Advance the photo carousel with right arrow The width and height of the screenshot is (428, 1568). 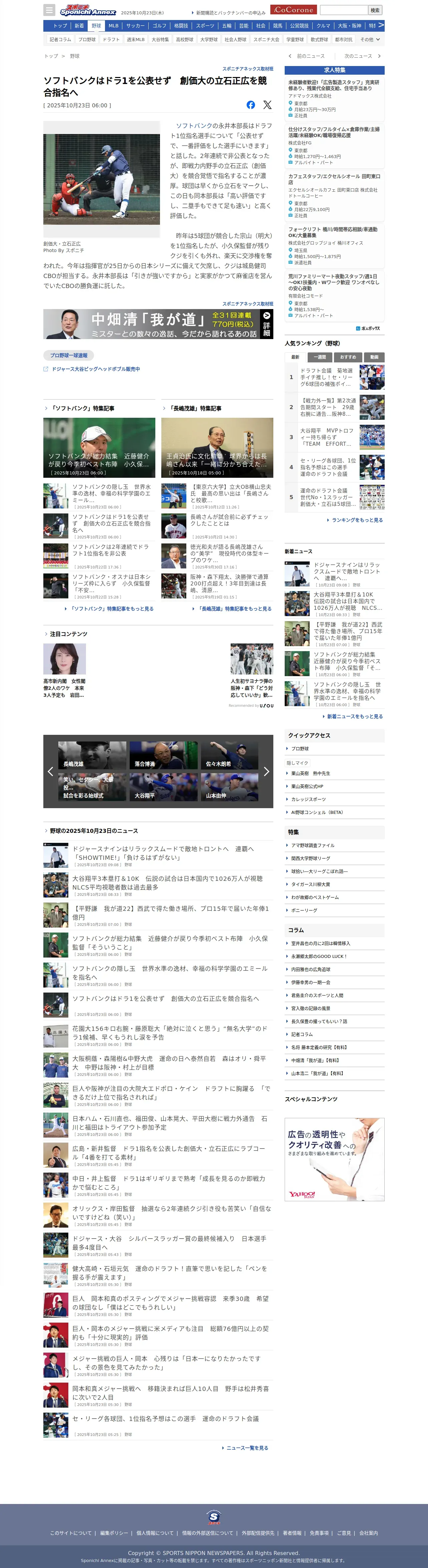(x=266, y=771)
